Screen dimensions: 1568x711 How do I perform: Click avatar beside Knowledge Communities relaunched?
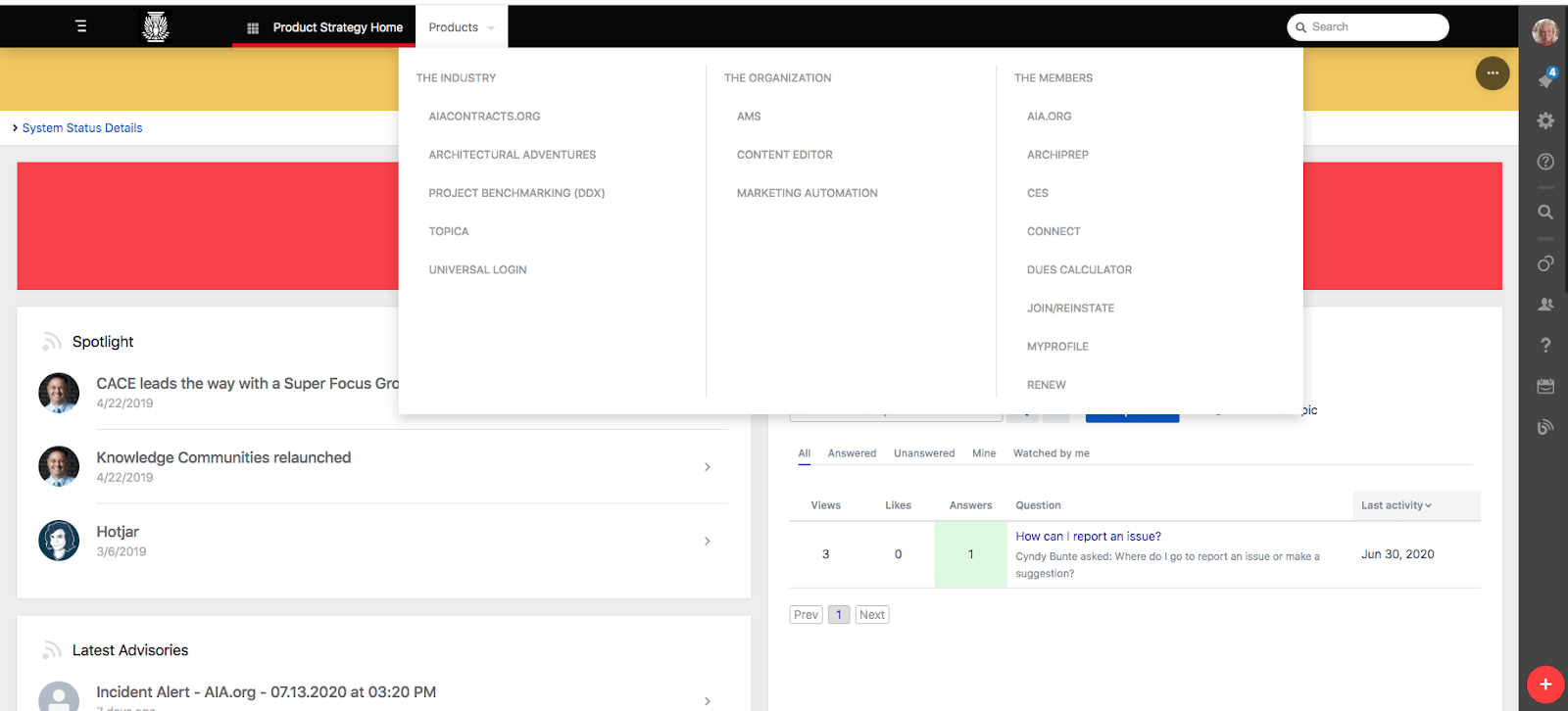(x=59, y=466)
